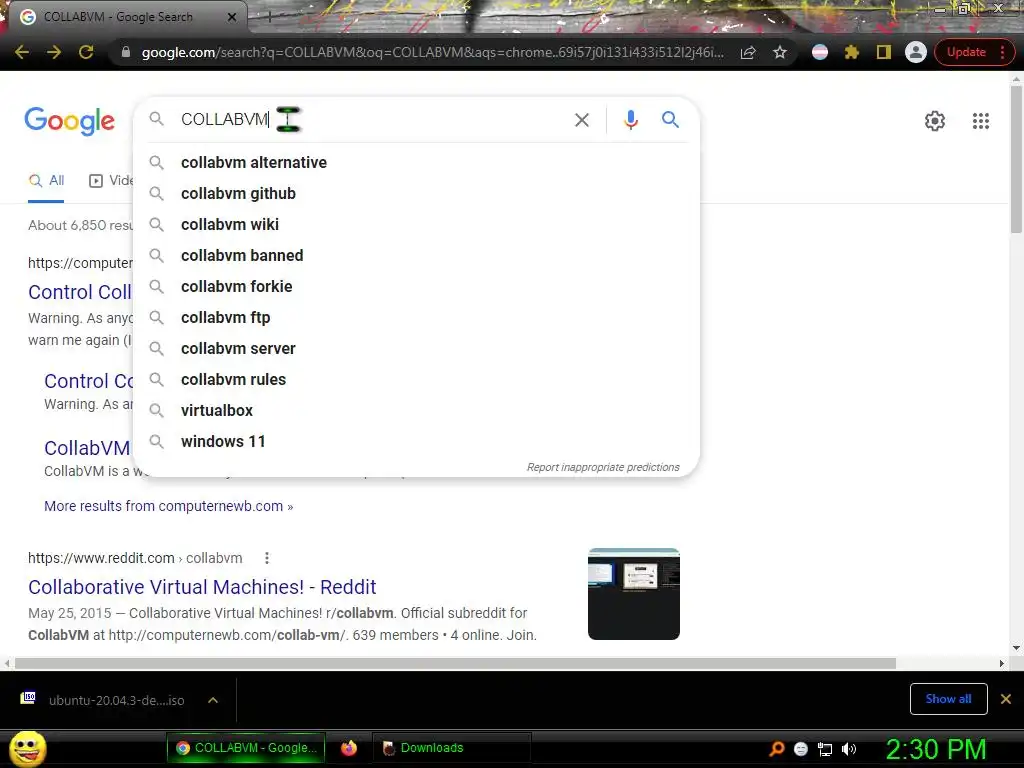1024x768 pixels.
Task: Click the horizontal scrollbar thumb
Action: pos(455,663)
